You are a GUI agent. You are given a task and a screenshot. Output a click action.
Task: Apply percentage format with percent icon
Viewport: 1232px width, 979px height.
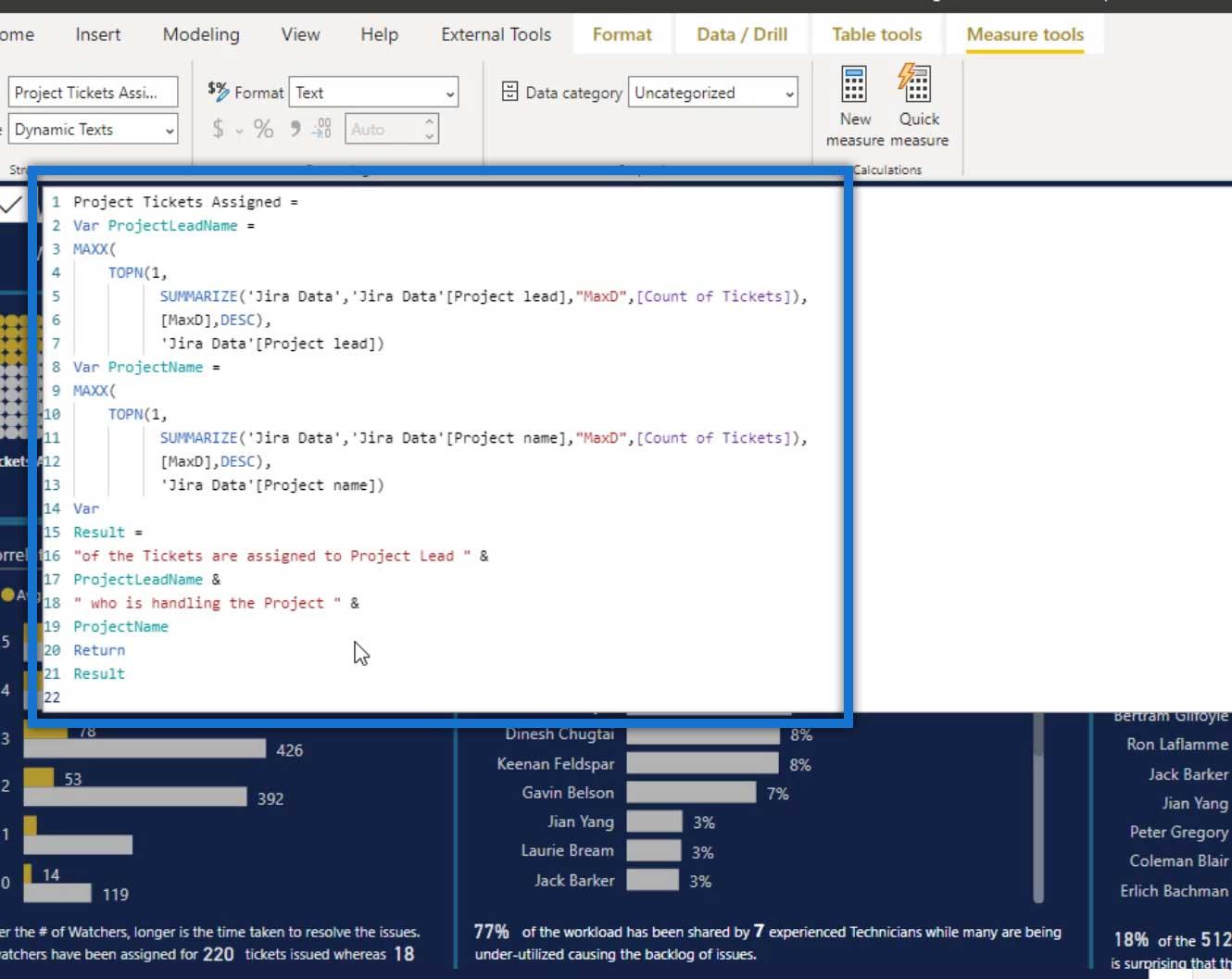pyautogui.click(x=263, y=130)
